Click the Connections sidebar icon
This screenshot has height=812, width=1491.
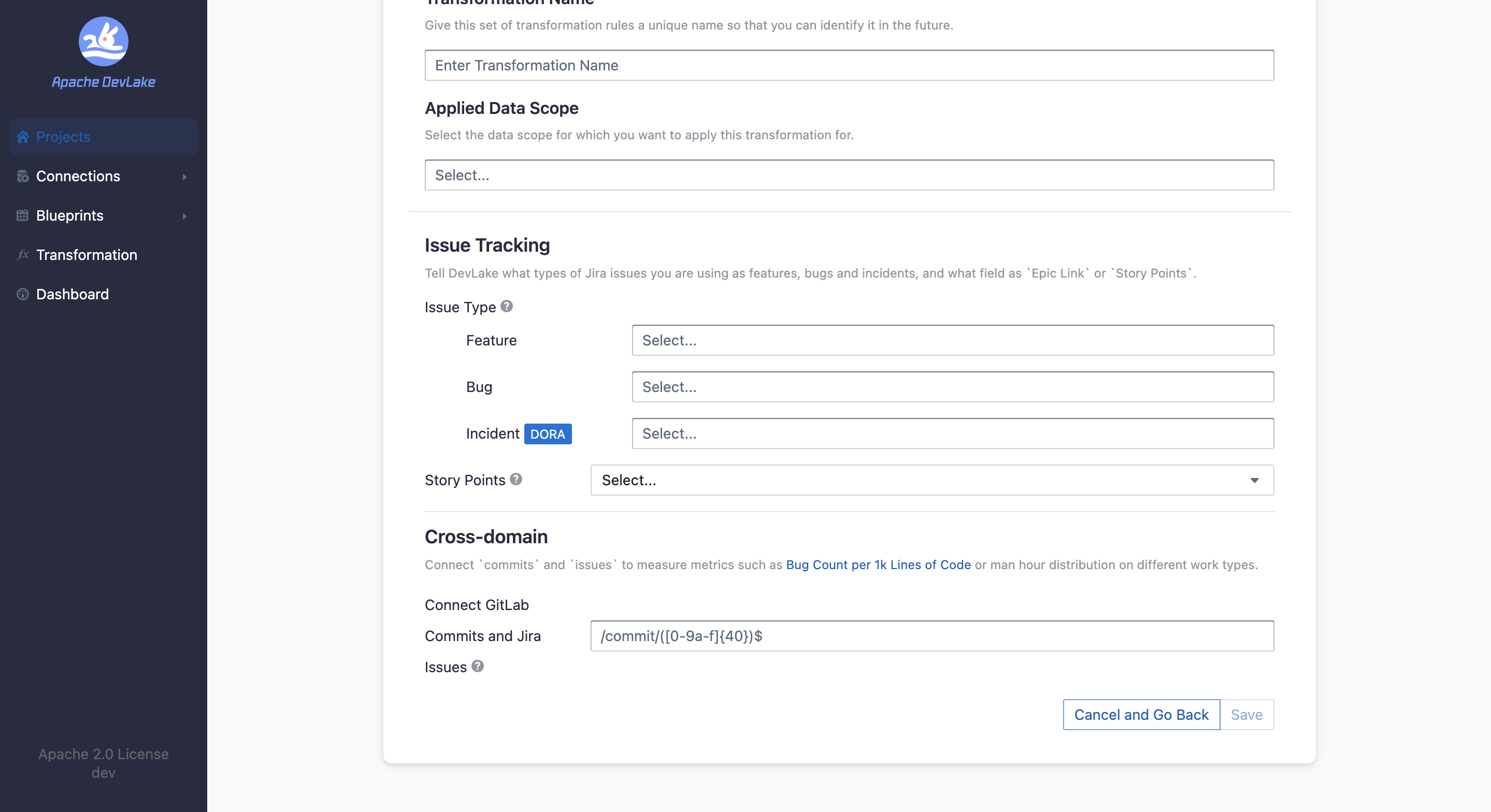tap(23, 176)
